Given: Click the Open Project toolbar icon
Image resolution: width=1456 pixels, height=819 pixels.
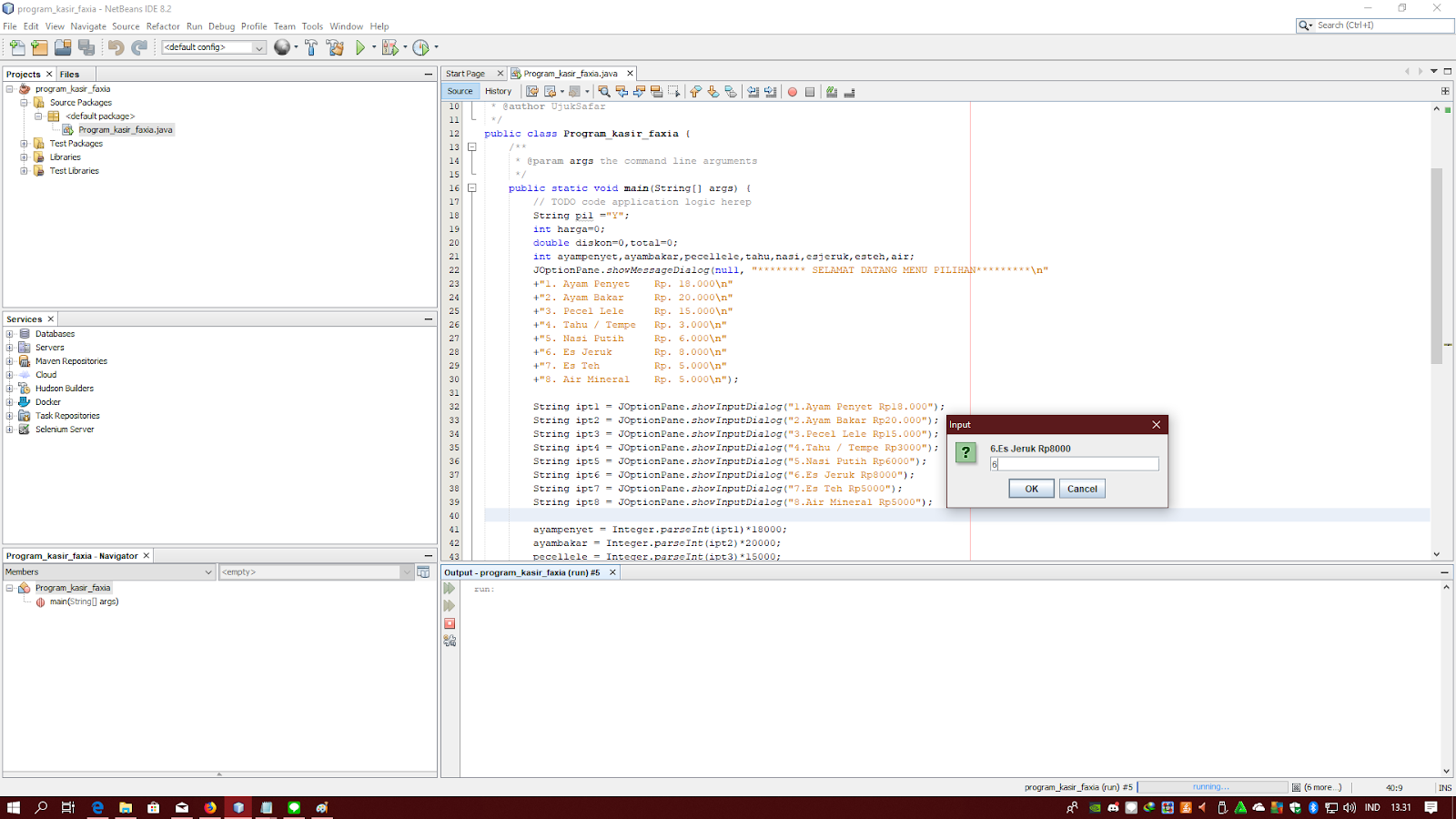Looking at the screenshot, I should (63, 47).
